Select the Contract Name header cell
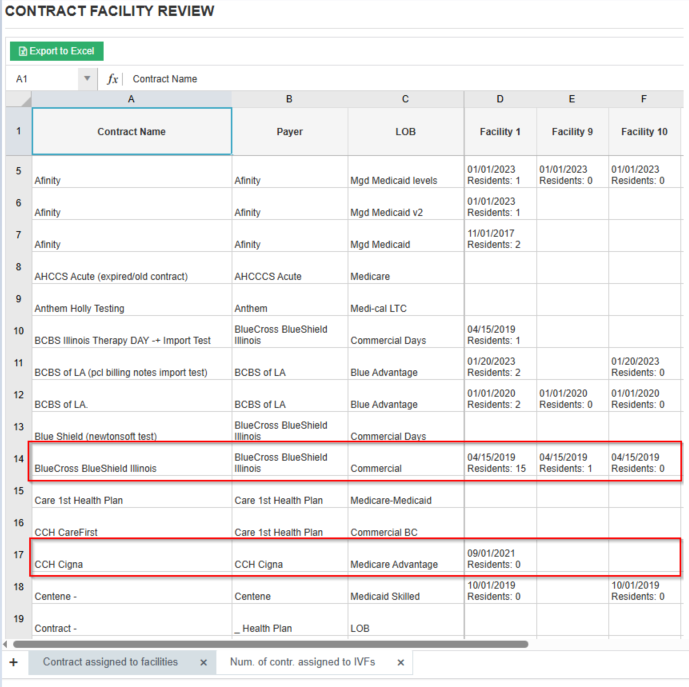This screenshot has height=687, width=689. click(x=131, y=131)
